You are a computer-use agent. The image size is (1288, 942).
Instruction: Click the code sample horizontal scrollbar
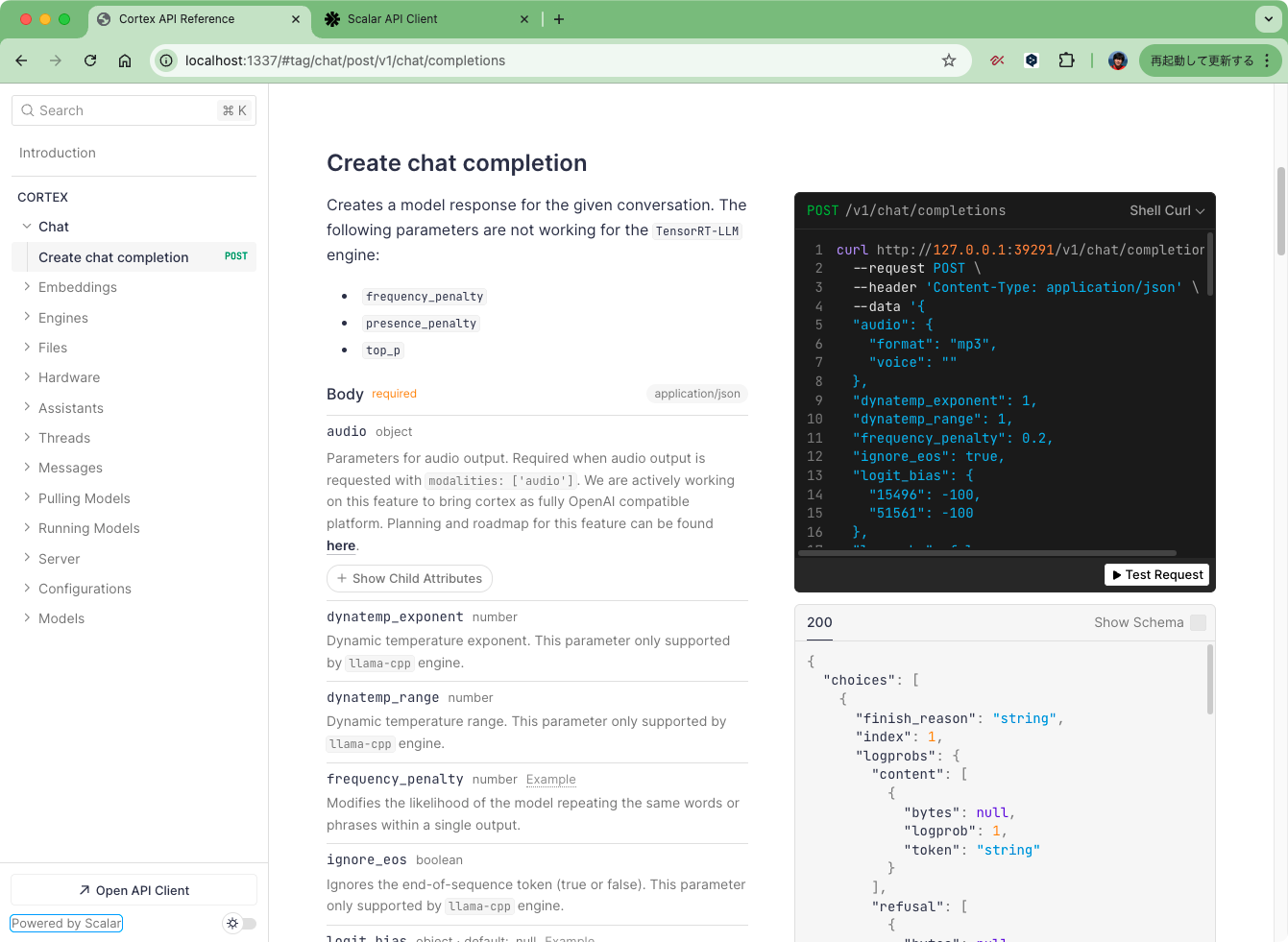[987, 553]
